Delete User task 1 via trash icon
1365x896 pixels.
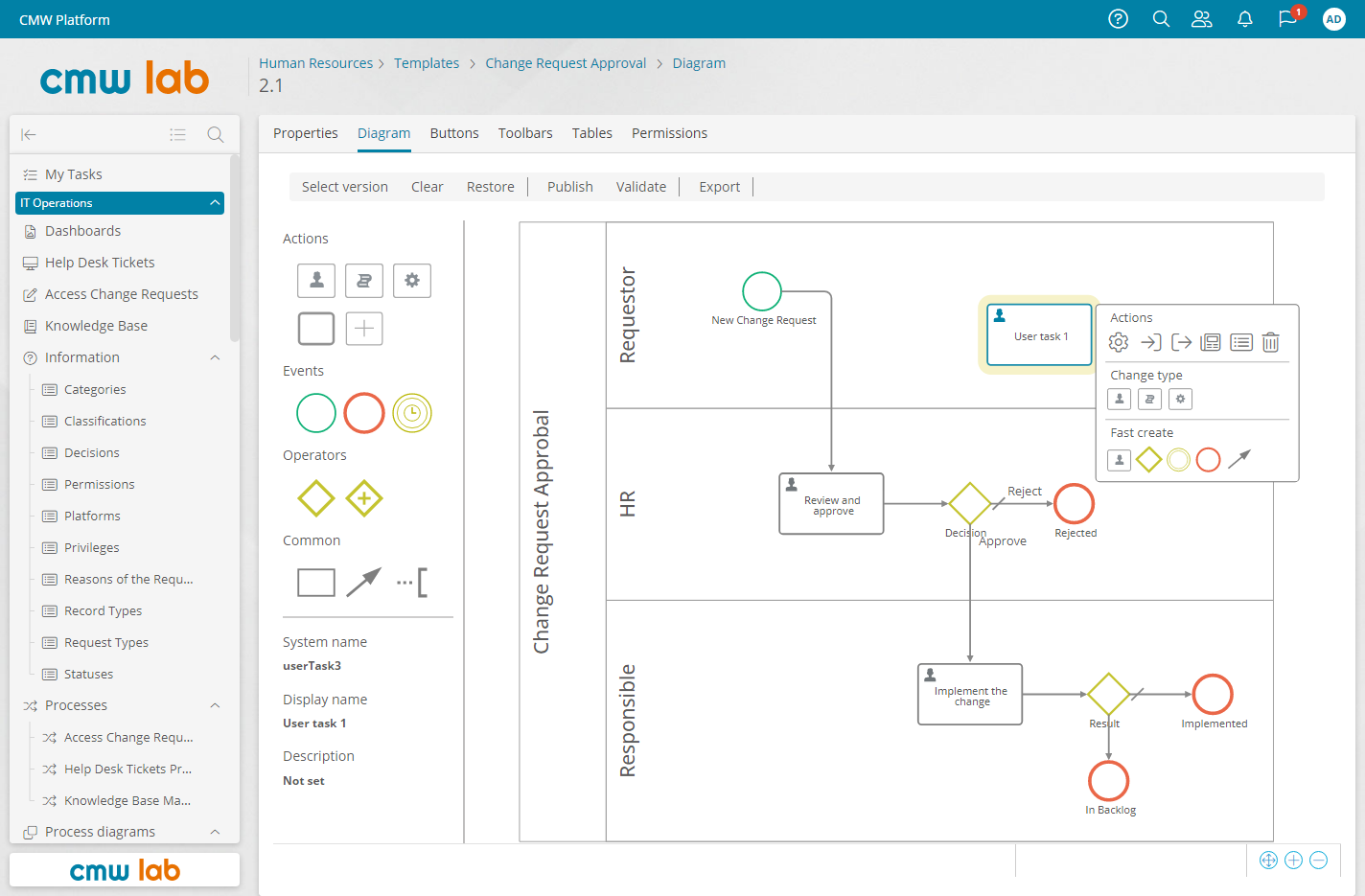[x=1271, y=342]
